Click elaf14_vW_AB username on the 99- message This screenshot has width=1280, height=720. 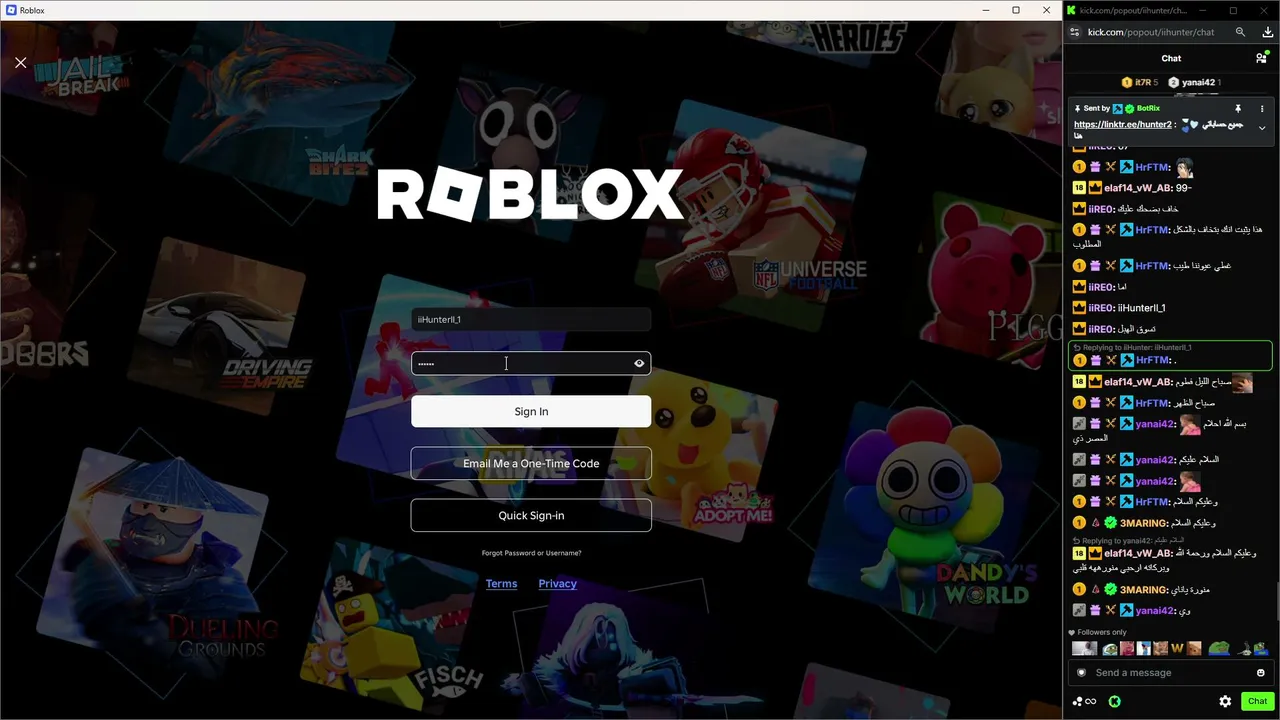[1139, 188]
